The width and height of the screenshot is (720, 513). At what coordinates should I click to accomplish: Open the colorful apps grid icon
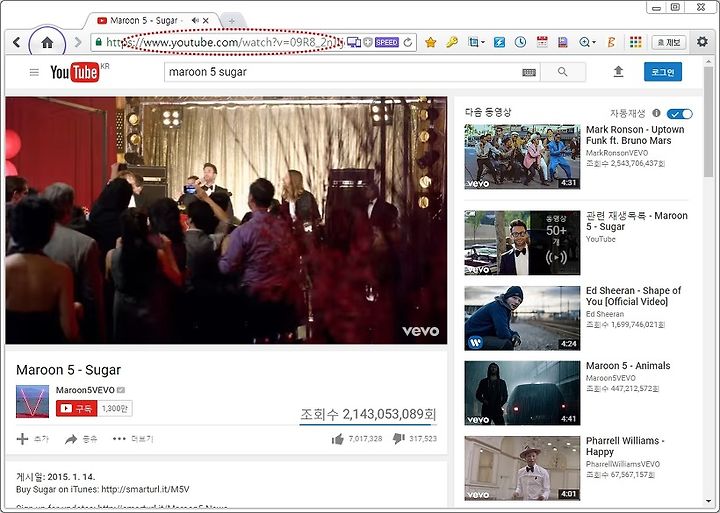[636, 43]
